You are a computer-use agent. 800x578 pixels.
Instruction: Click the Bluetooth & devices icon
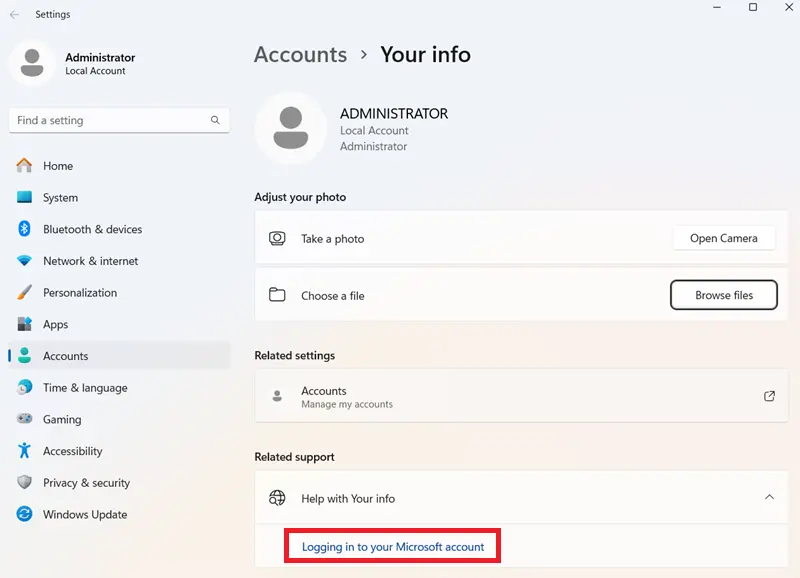click(x=24, y=229)
